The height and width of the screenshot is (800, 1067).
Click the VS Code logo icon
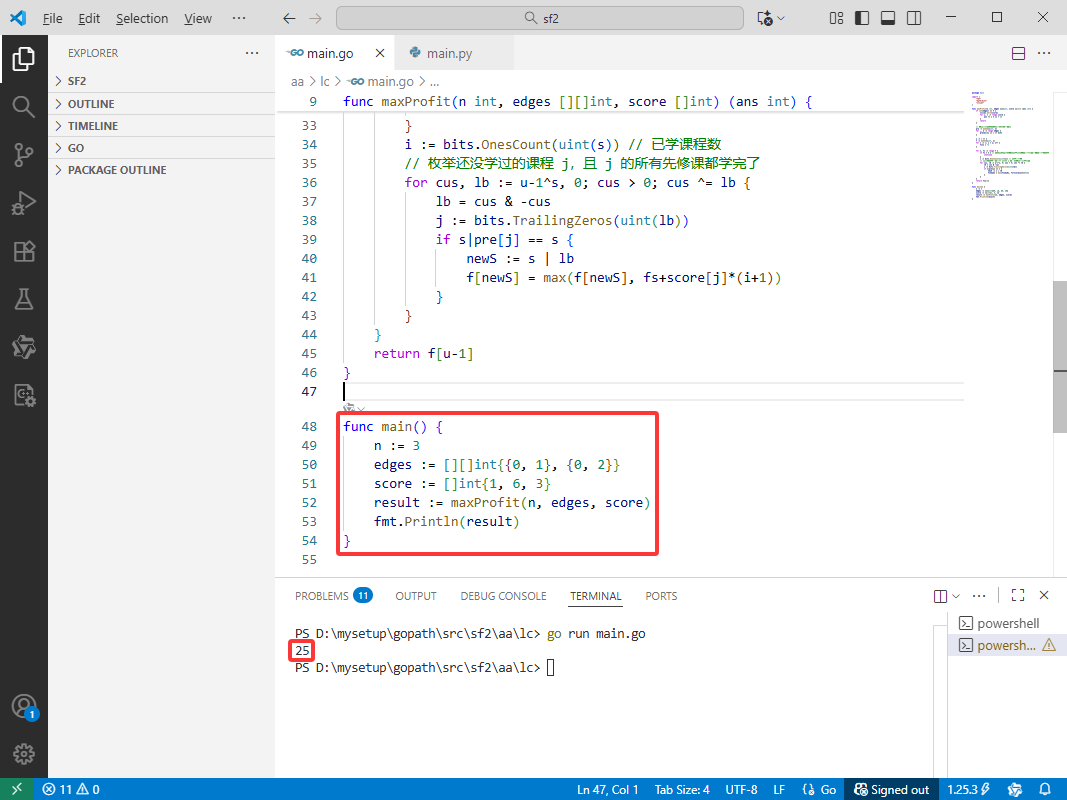pos(18,18)
